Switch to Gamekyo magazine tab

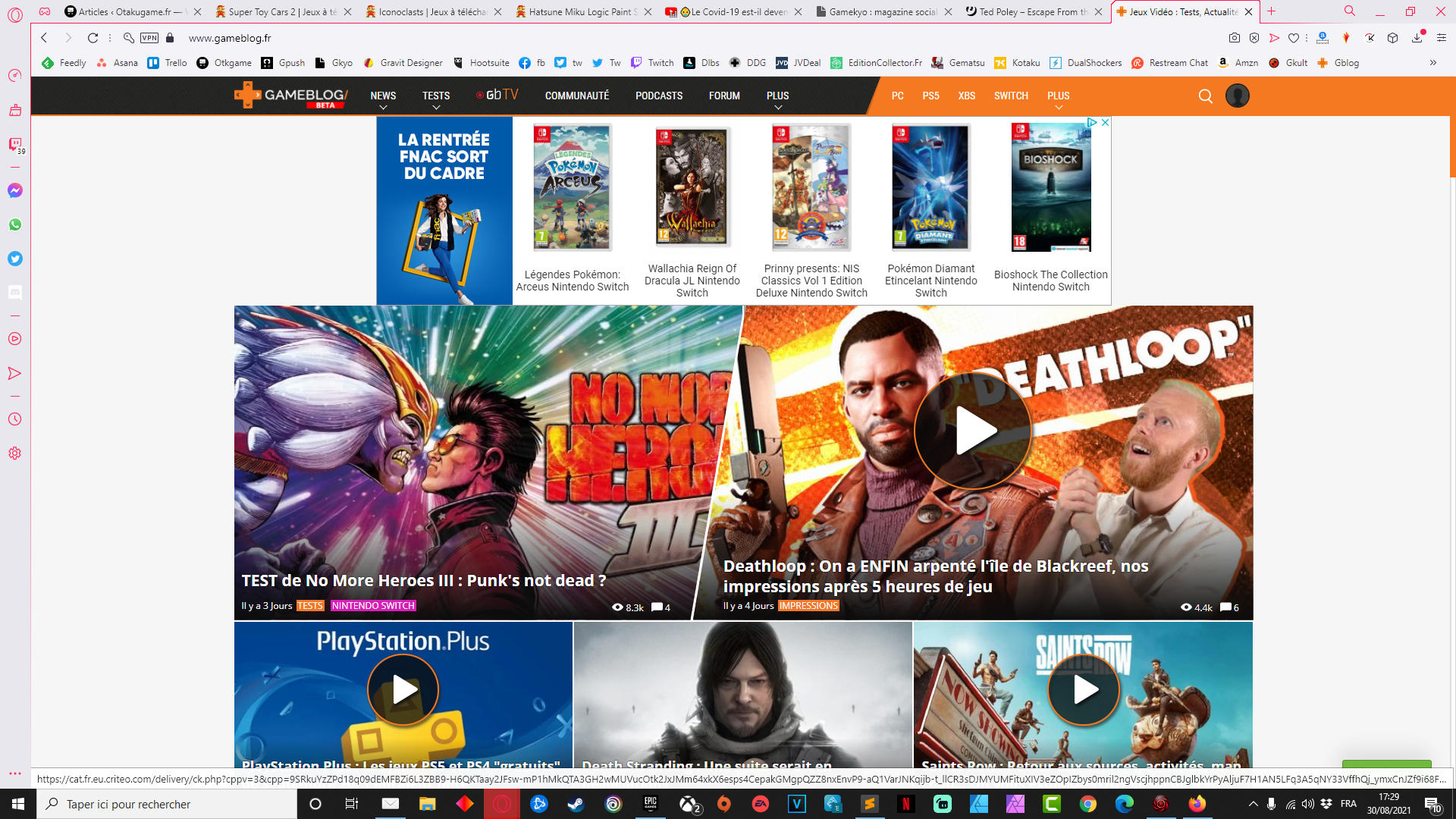[x=883, y=12]
